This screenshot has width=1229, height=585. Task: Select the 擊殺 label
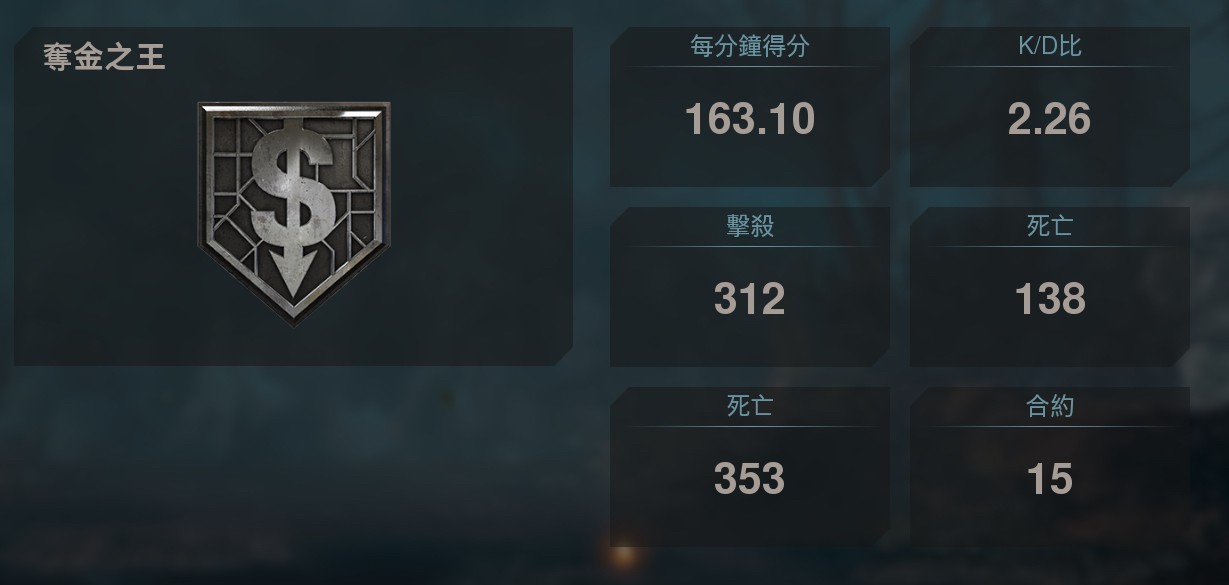[x=749, y=226]
